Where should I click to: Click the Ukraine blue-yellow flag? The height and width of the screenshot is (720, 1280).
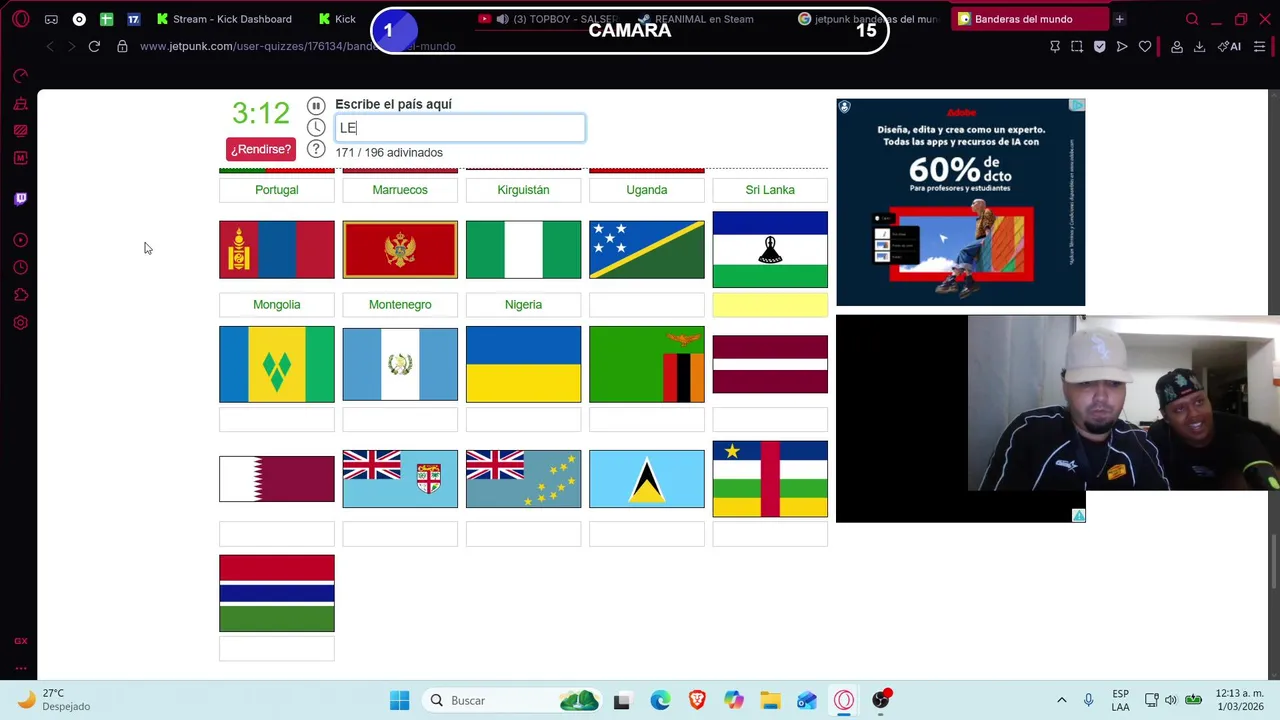pos(523,364)
